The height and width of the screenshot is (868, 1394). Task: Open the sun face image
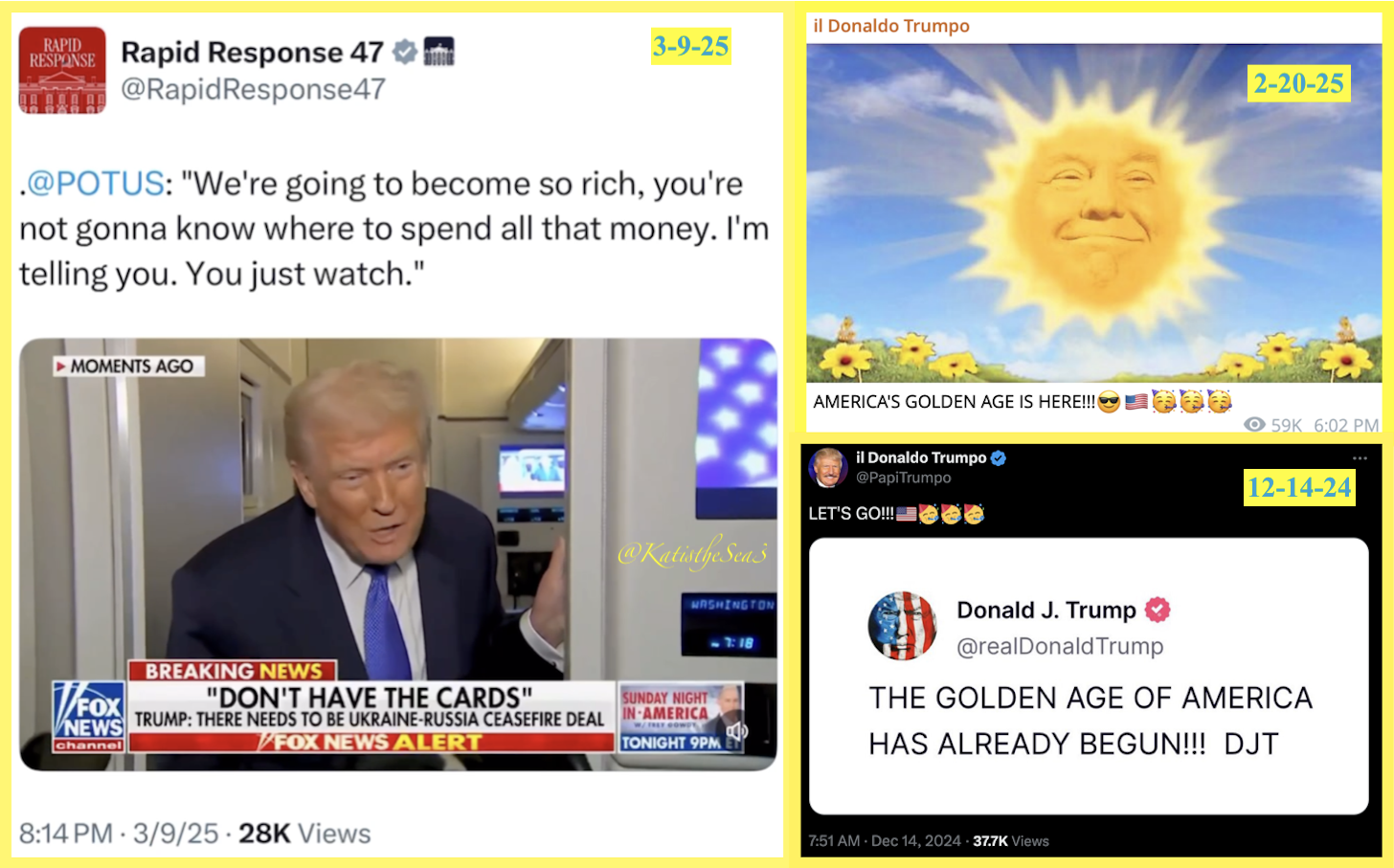pyautogui.click(x=1093, y=212)
